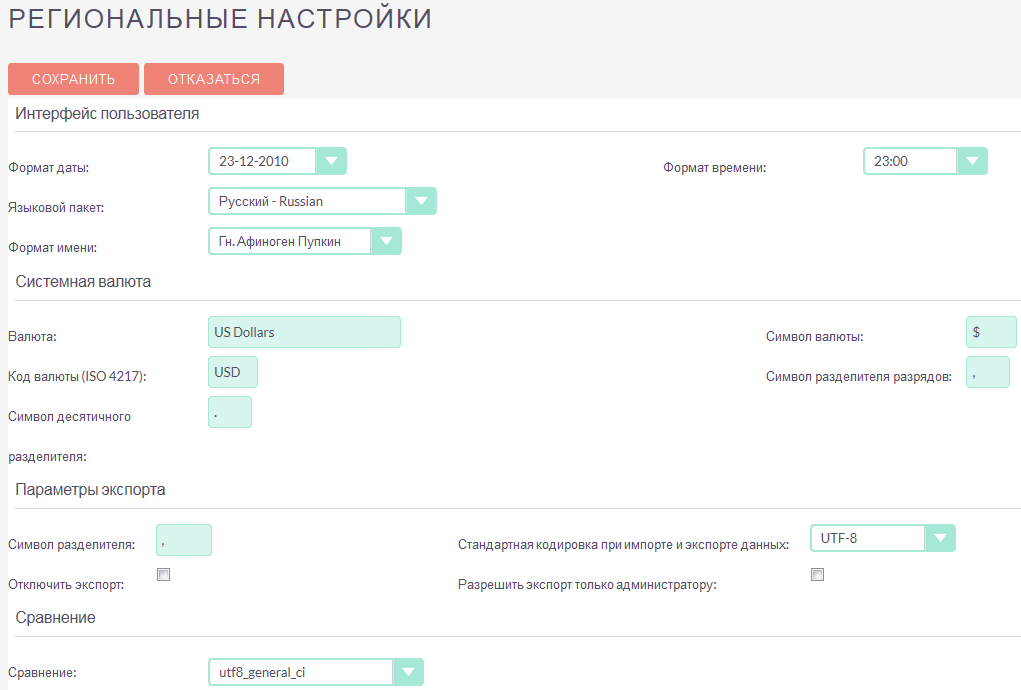The height and width of the screenshot is (690, 1021).
Task: Click the "US Dollars" currency field
Action: pyautogui.click(x=304, y=331)
